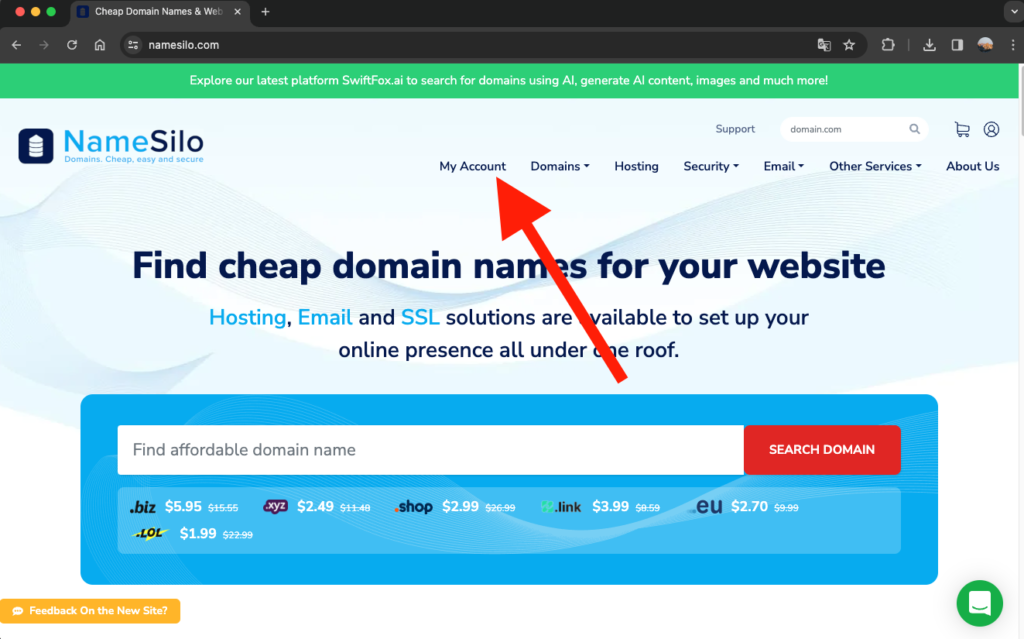Expand the Other Services dropdown

pyautogui.click(x=875, y=167)
